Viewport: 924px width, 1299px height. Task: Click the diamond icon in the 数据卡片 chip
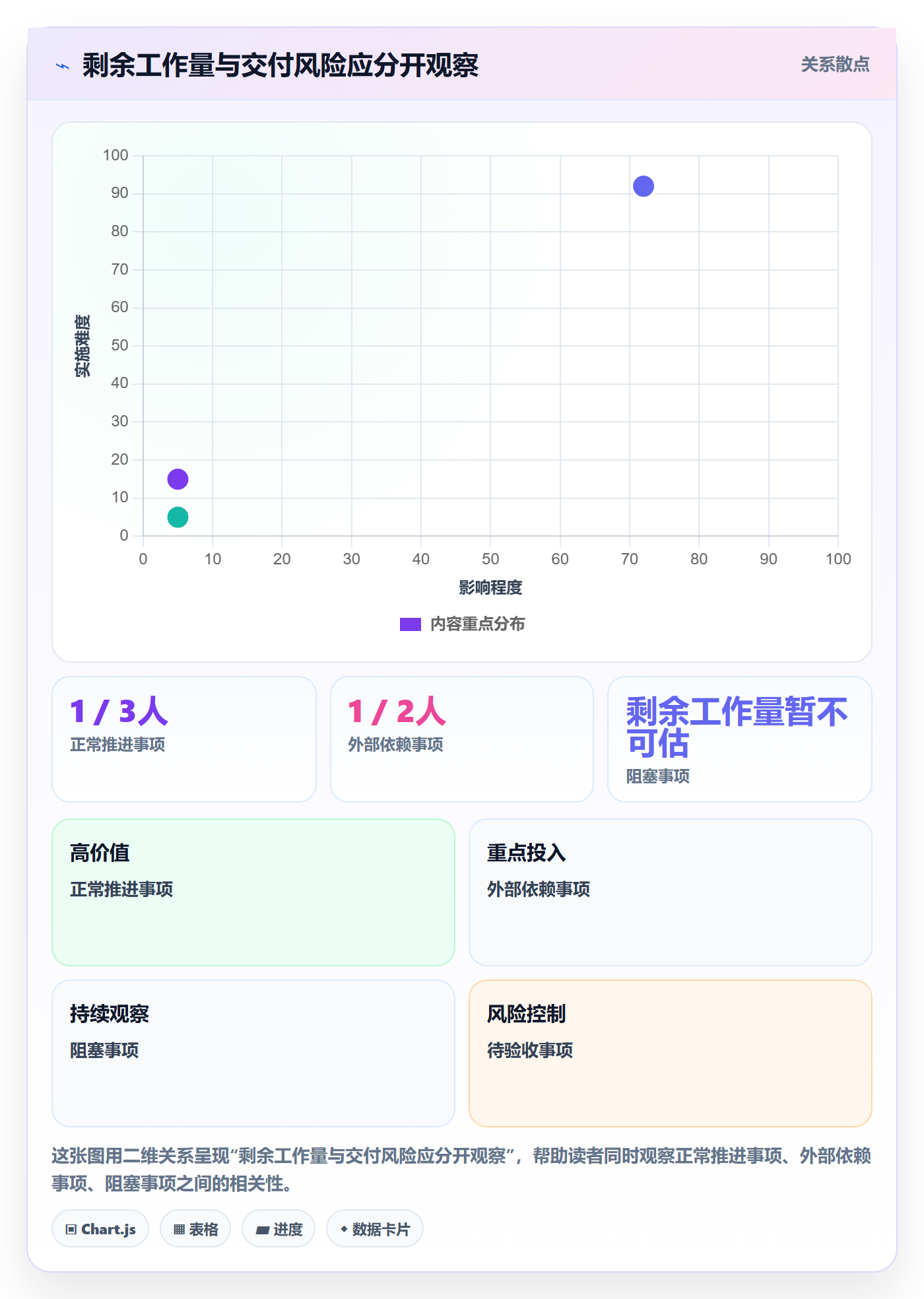[x=344, y=1229]
